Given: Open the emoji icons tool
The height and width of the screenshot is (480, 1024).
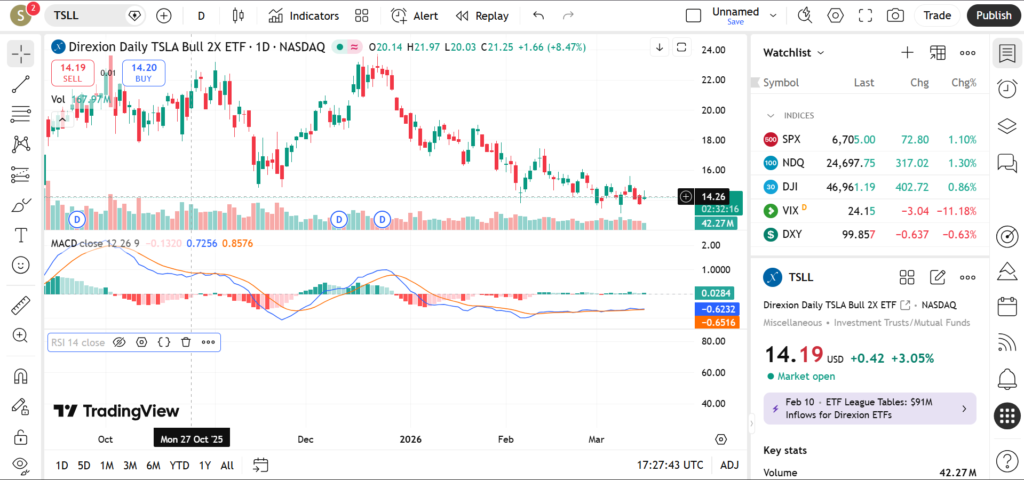Looking at the screenshot, I should pos(21,265).
